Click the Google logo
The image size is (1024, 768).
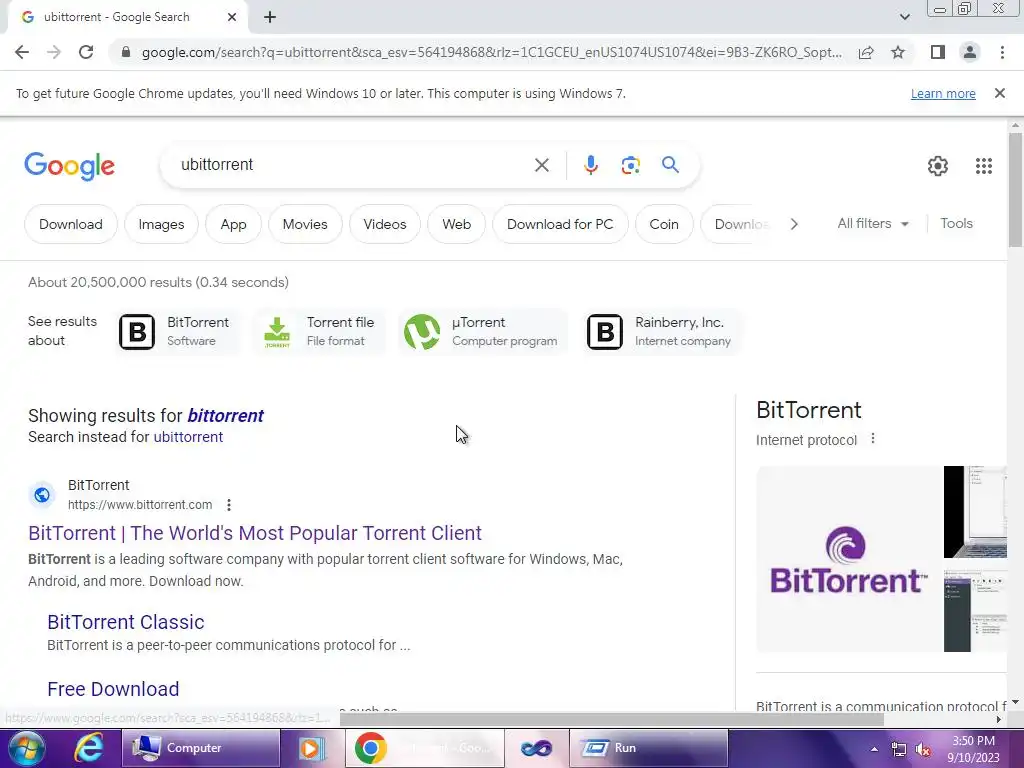pyautogui.click(x=69, y=166)
